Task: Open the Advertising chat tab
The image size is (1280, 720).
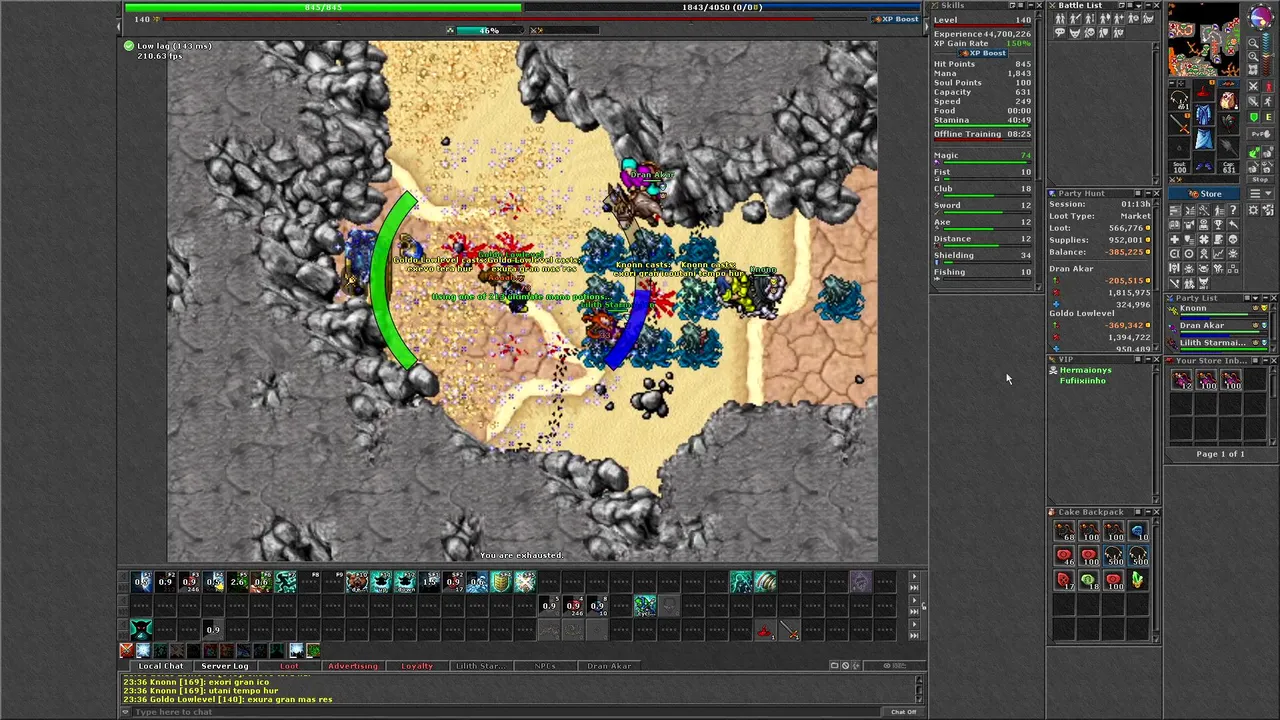Action: pos(353,666)
